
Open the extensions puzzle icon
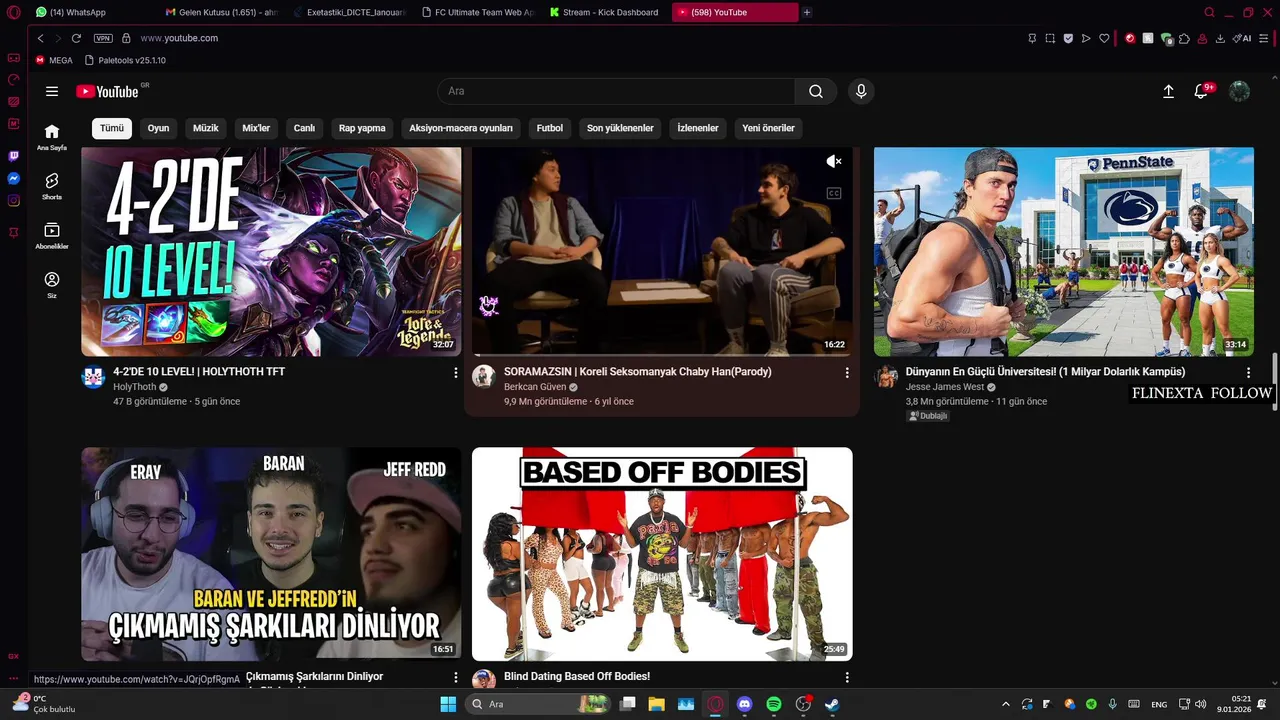coord(1184,38)
